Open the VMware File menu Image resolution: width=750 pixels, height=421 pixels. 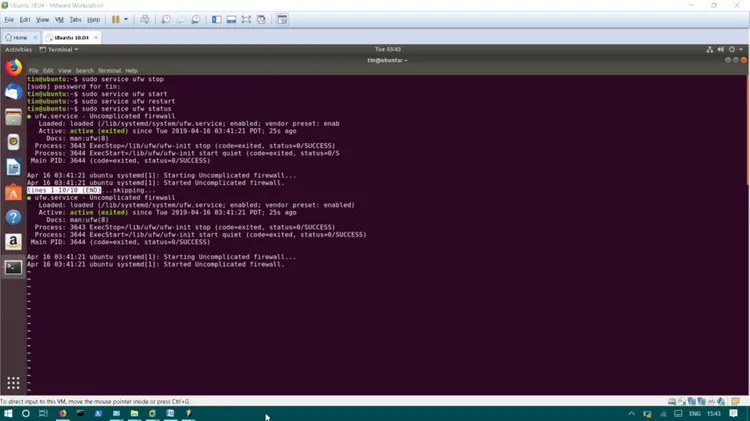click(x=9, y=20)
